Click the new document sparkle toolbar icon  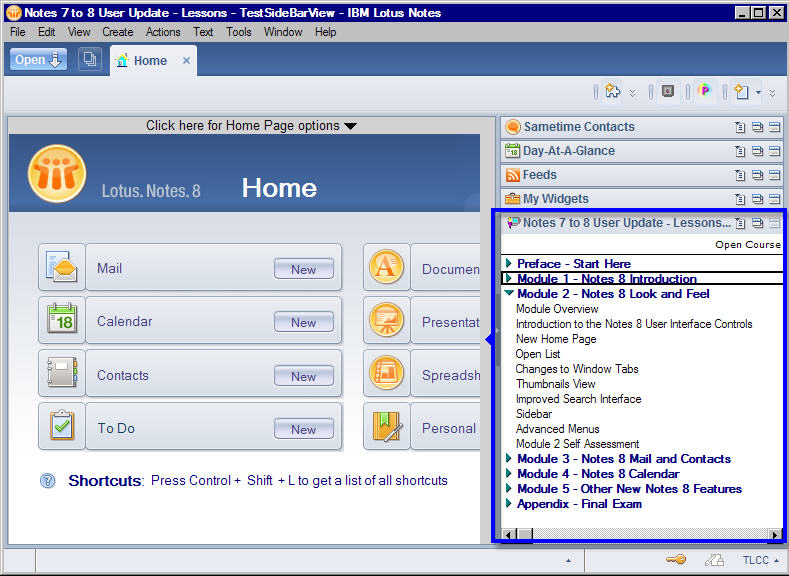pos(741,91)
